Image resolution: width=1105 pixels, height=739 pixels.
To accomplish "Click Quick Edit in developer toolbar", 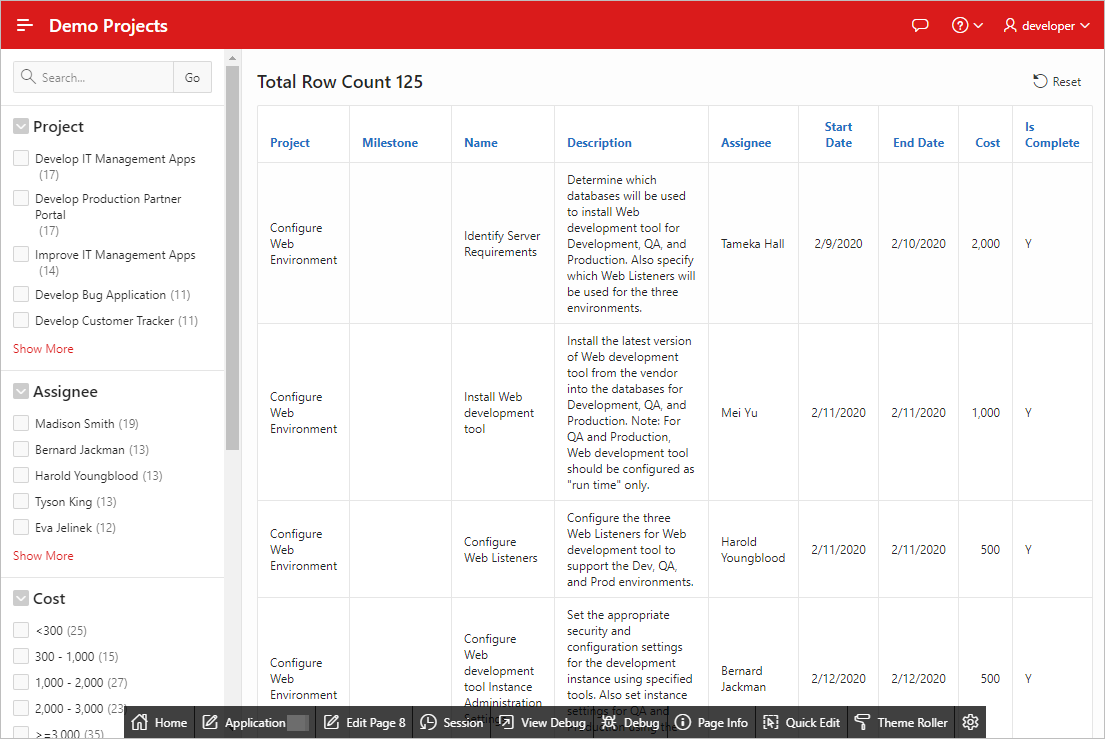I will click(801, 722).
